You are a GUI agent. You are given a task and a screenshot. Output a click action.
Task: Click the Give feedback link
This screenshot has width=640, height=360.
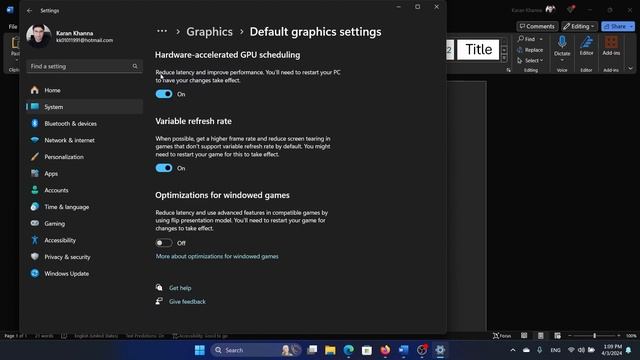click(187, 302)
